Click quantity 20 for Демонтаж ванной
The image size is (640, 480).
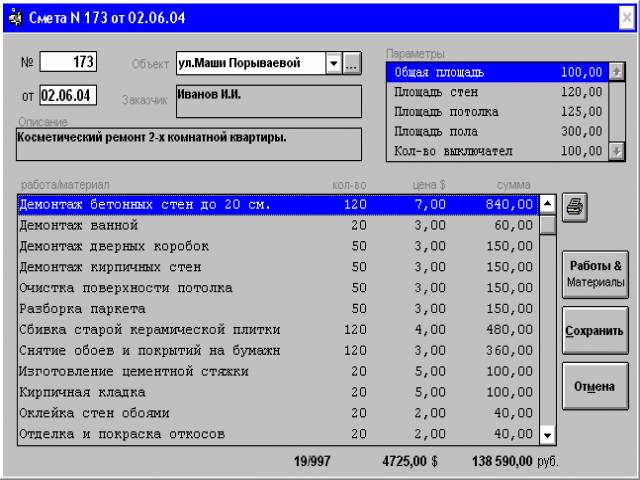click(359, 225)
